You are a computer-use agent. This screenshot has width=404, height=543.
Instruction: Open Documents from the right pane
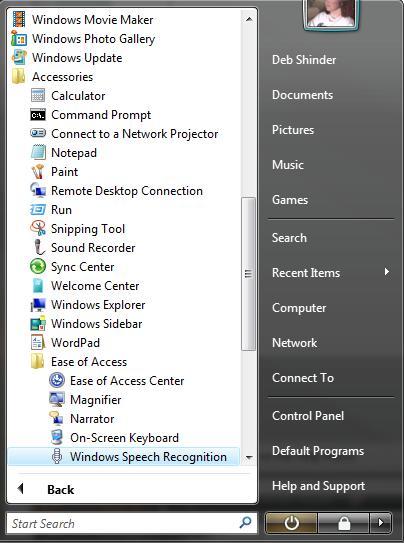tap(303, 95)
